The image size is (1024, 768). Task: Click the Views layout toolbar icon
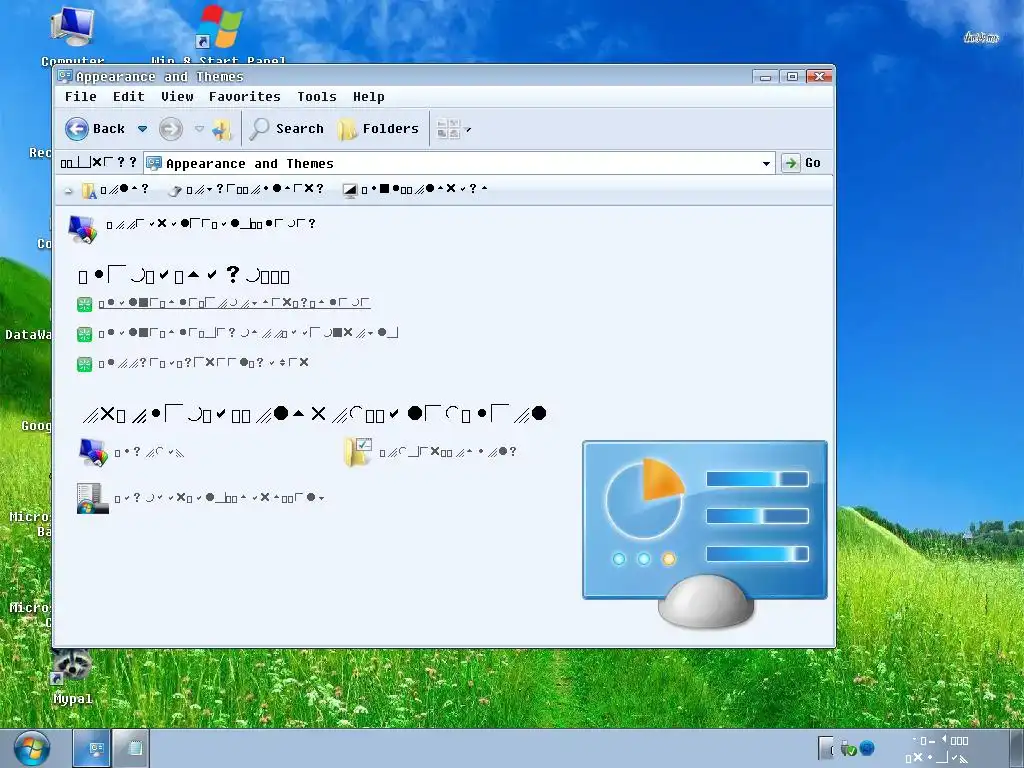click(449, 129)
